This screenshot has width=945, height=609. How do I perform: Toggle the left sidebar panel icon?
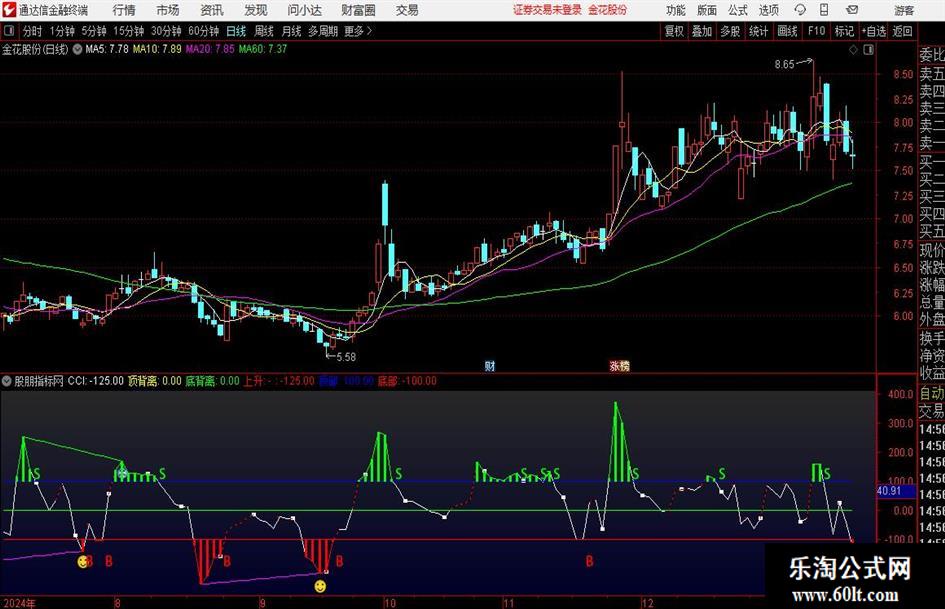8,31
